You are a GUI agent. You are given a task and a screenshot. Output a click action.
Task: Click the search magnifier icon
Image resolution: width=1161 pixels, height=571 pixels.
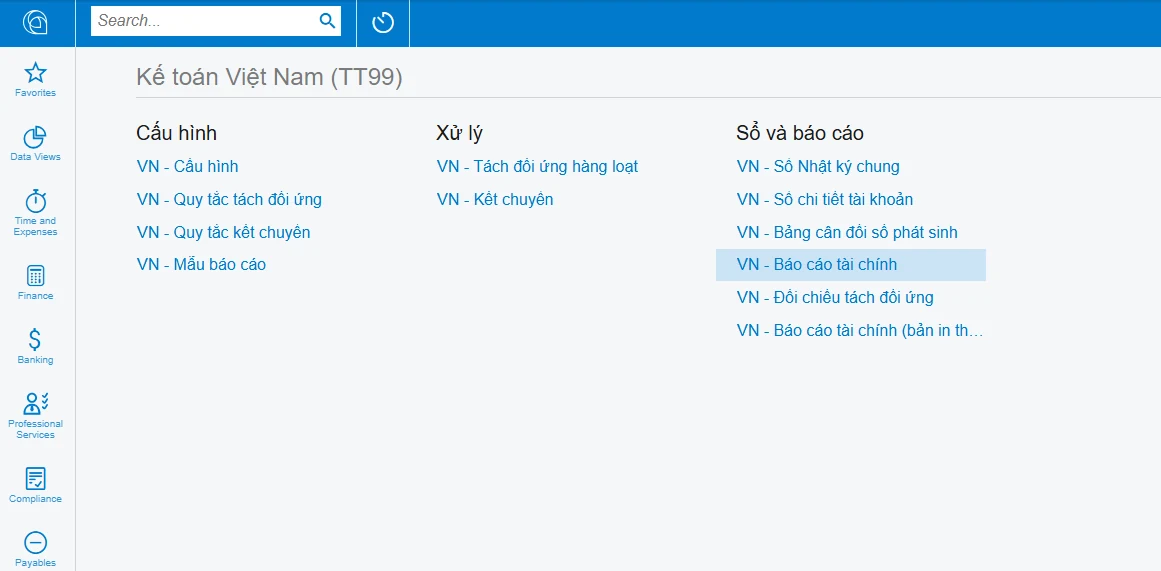(327, 21)
